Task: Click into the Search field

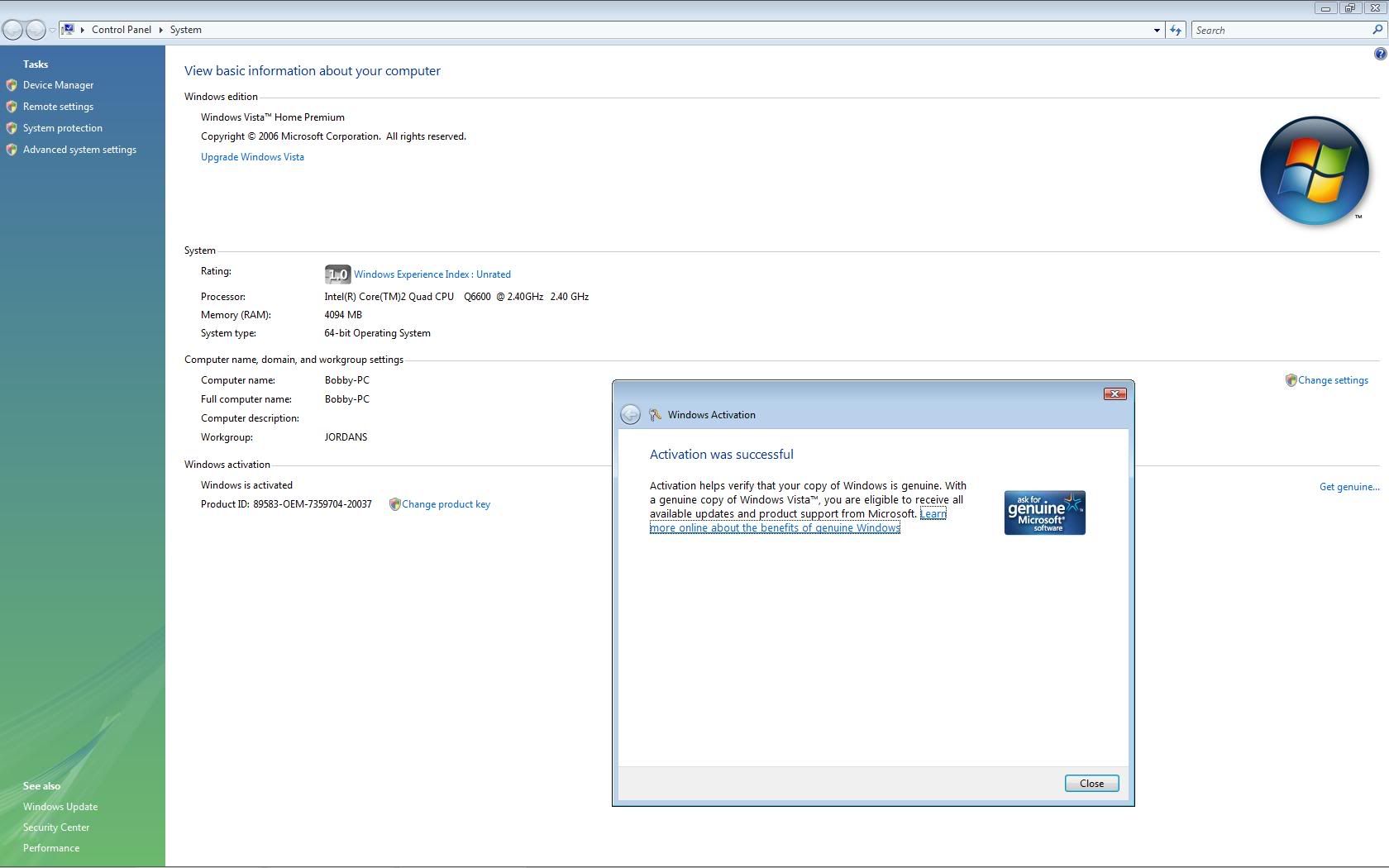Action: [1280, 31]
